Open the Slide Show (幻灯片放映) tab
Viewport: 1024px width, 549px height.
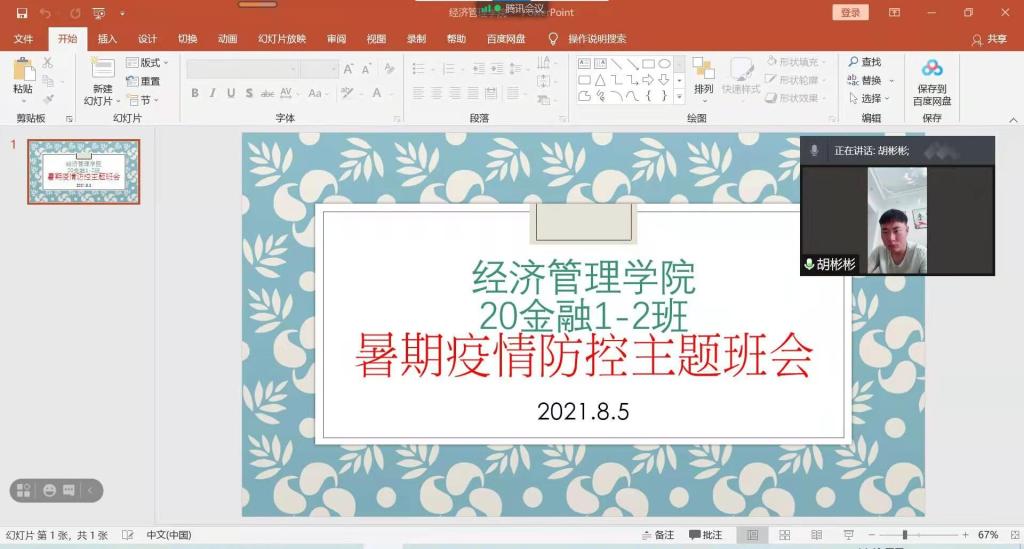[282, 39]
